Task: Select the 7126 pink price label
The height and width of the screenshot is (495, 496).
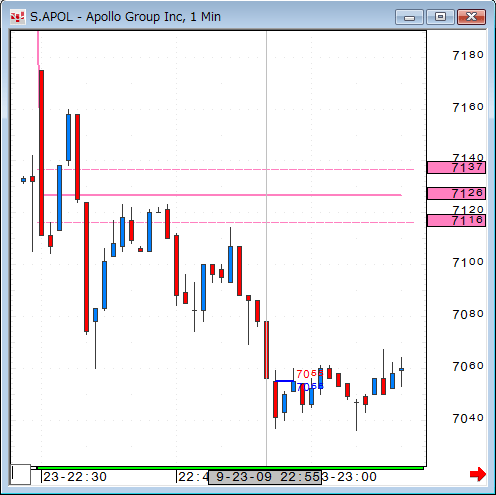Action: pos(456,193)
